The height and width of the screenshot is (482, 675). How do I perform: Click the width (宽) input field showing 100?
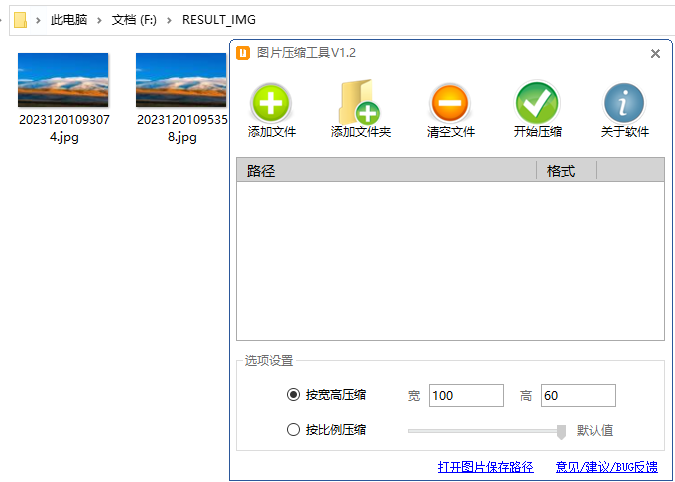point(466,395)
